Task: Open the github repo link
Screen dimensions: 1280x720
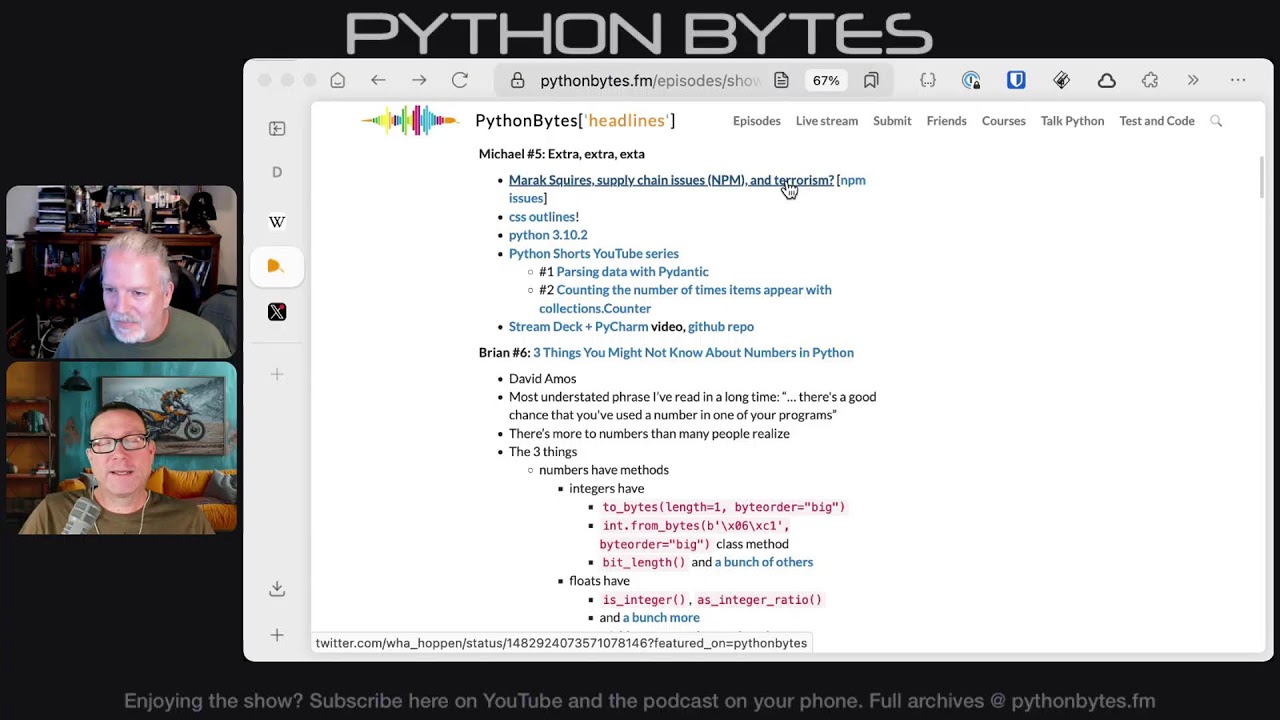Action: [x=721, y=327]
